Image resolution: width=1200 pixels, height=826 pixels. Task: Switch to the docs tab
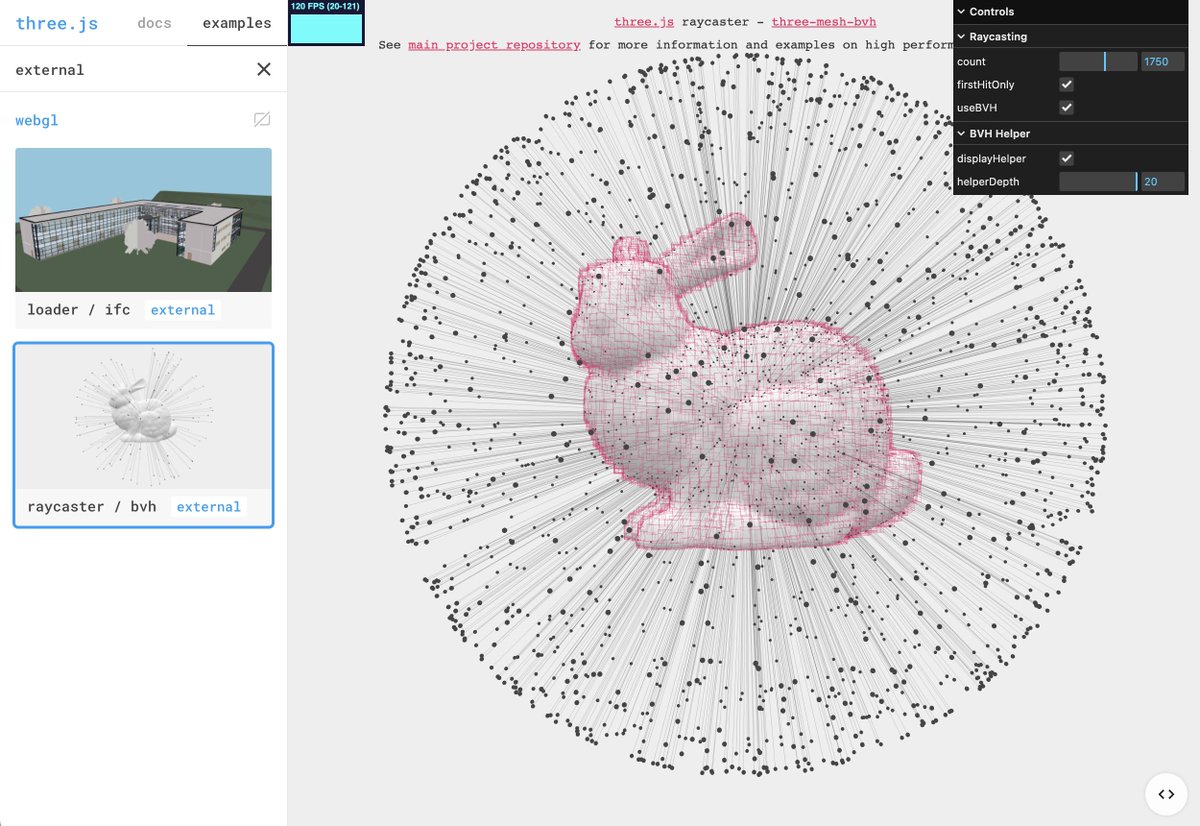pyautogui.click(x=154, y=23)
